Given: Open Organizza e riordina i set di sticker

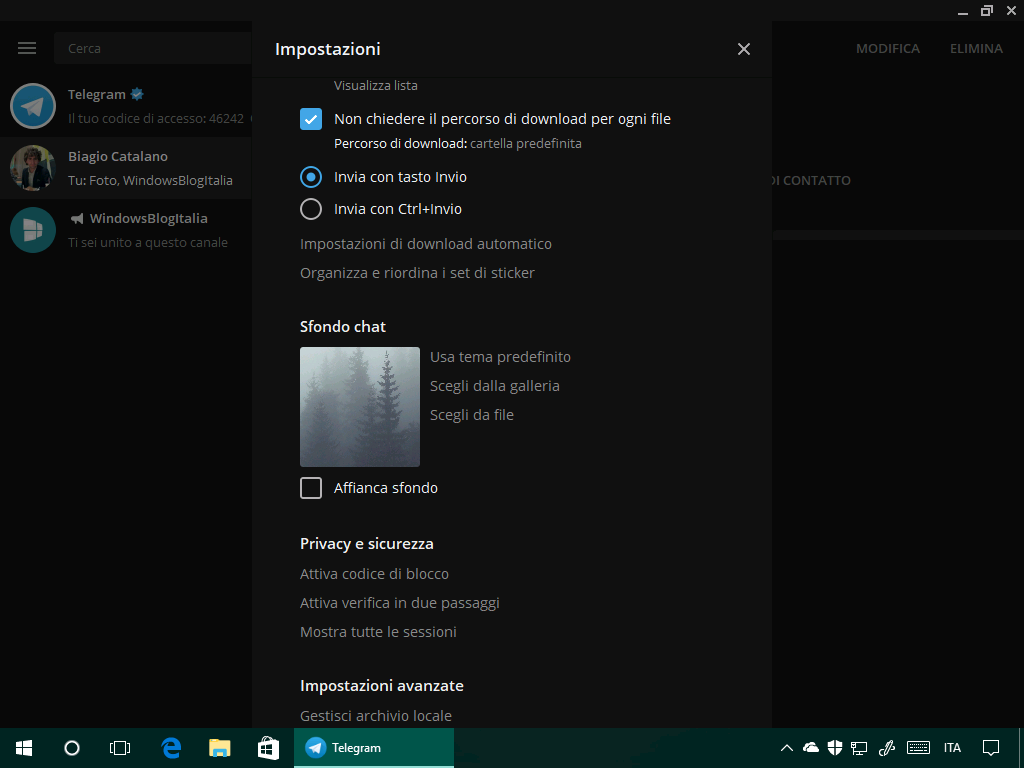Looking at the screenshot, I should [x=417, y=273].
